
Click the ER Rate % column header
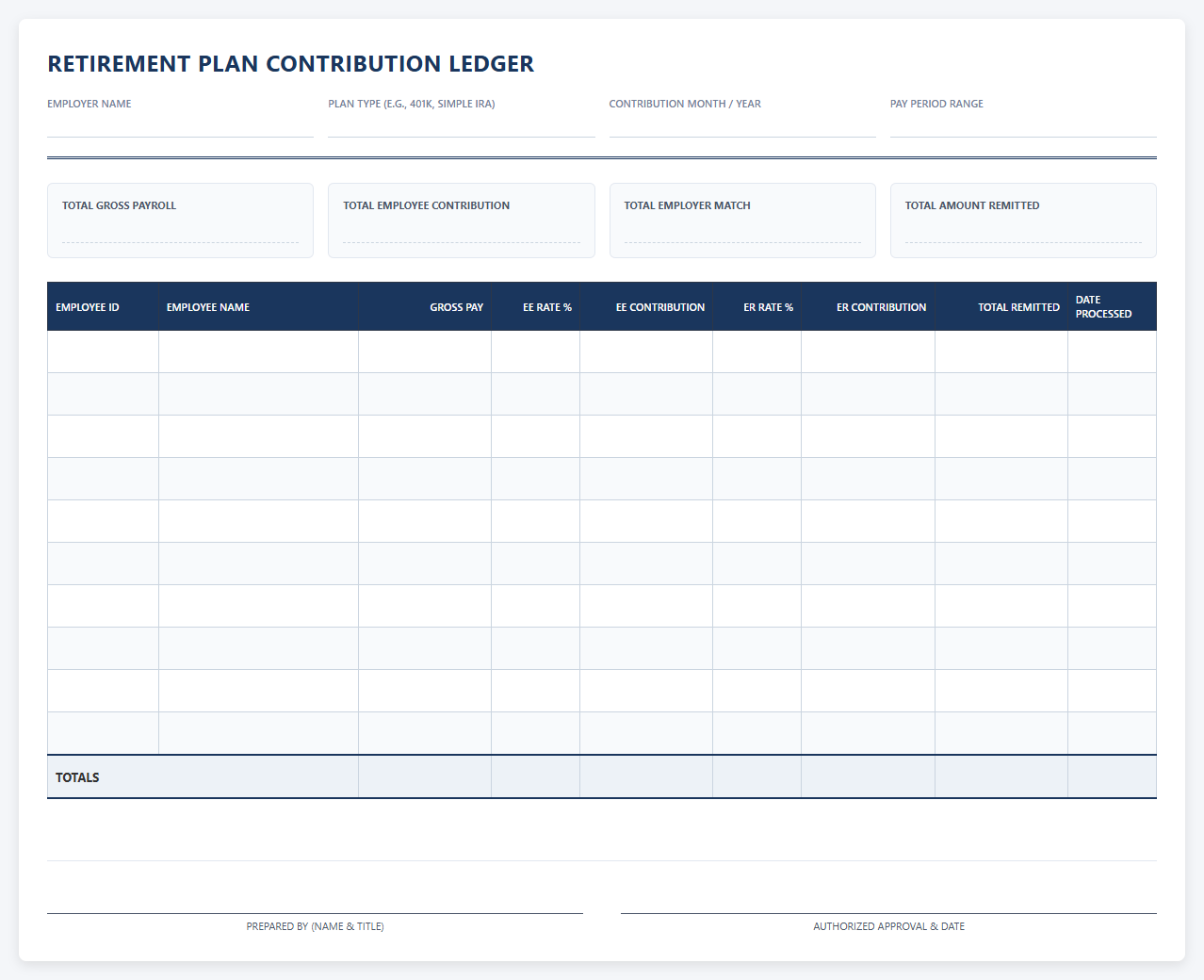coord(757,307)
